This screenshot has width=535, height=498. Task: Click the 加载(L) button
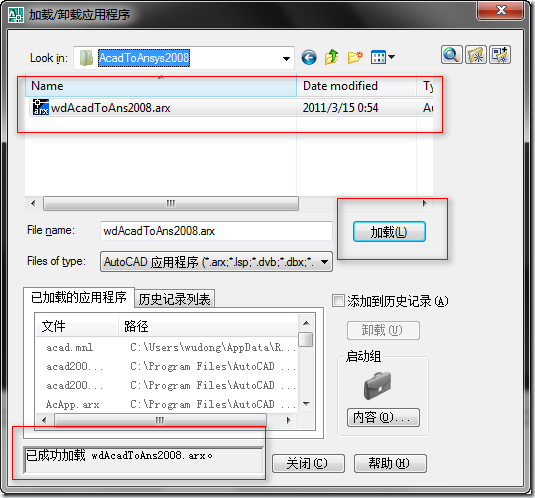(x=389, y=232)
